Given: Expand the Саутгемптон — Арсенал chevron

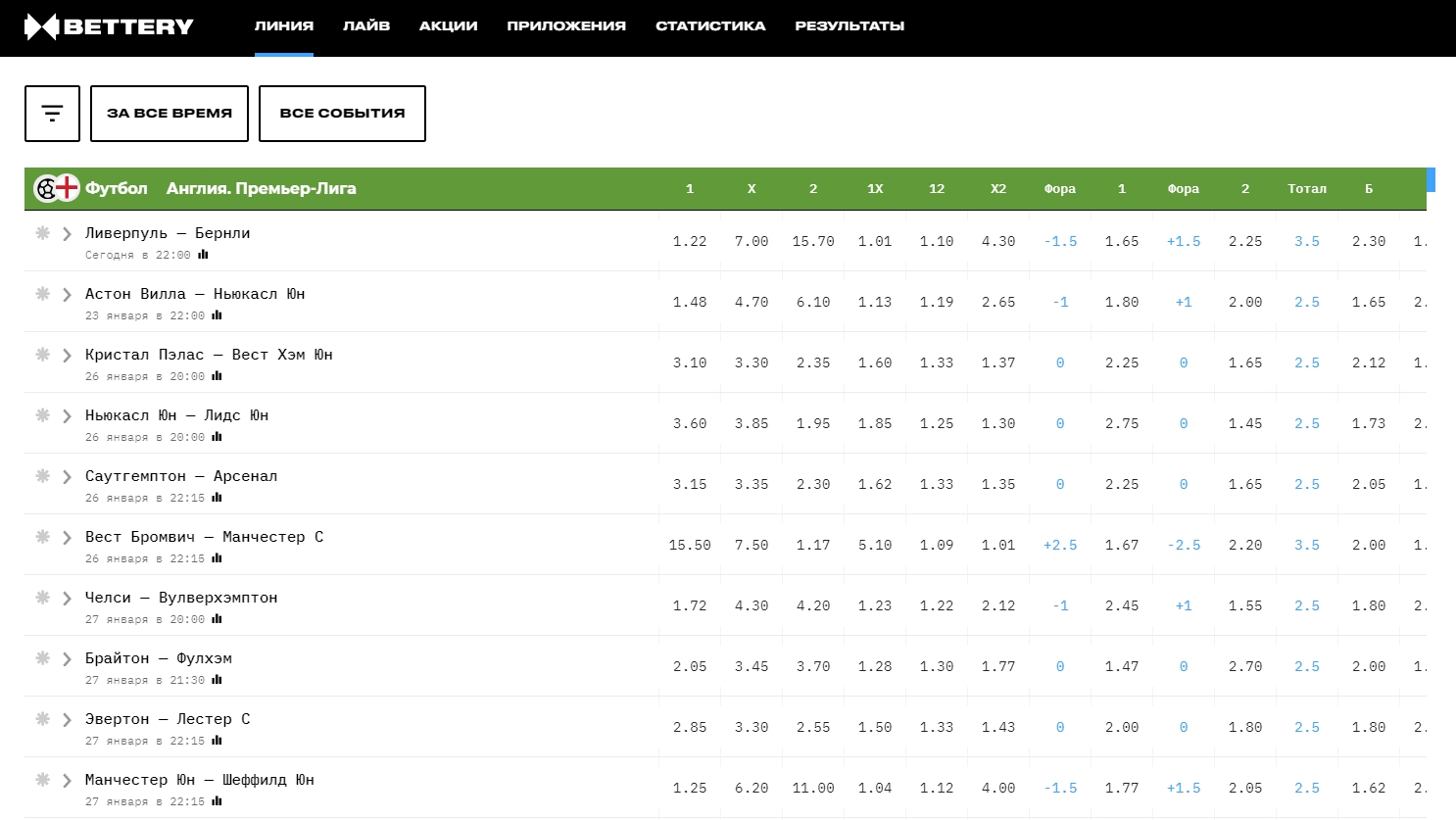Looking at the screenshot, I should 68,477.
